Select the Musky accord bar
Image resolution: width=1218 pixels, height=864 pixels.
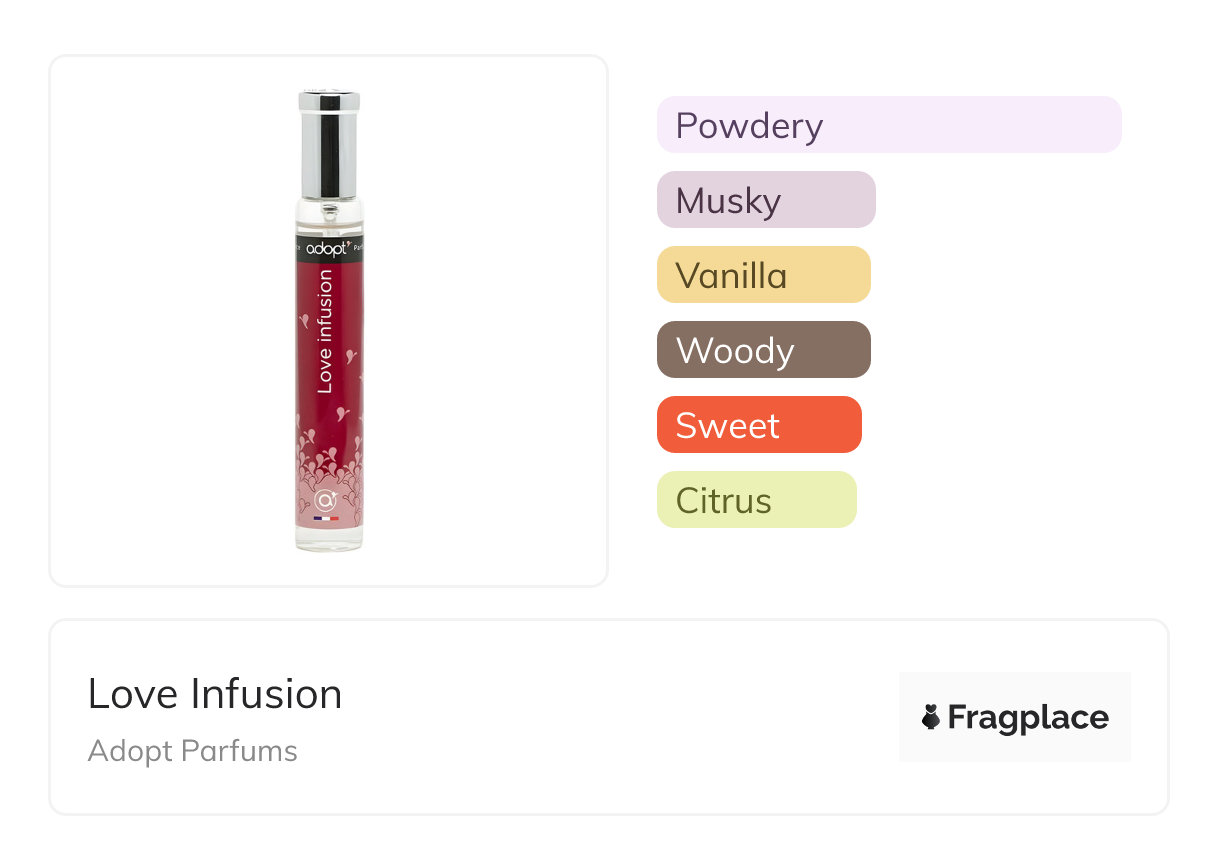(x=766, y=200)
